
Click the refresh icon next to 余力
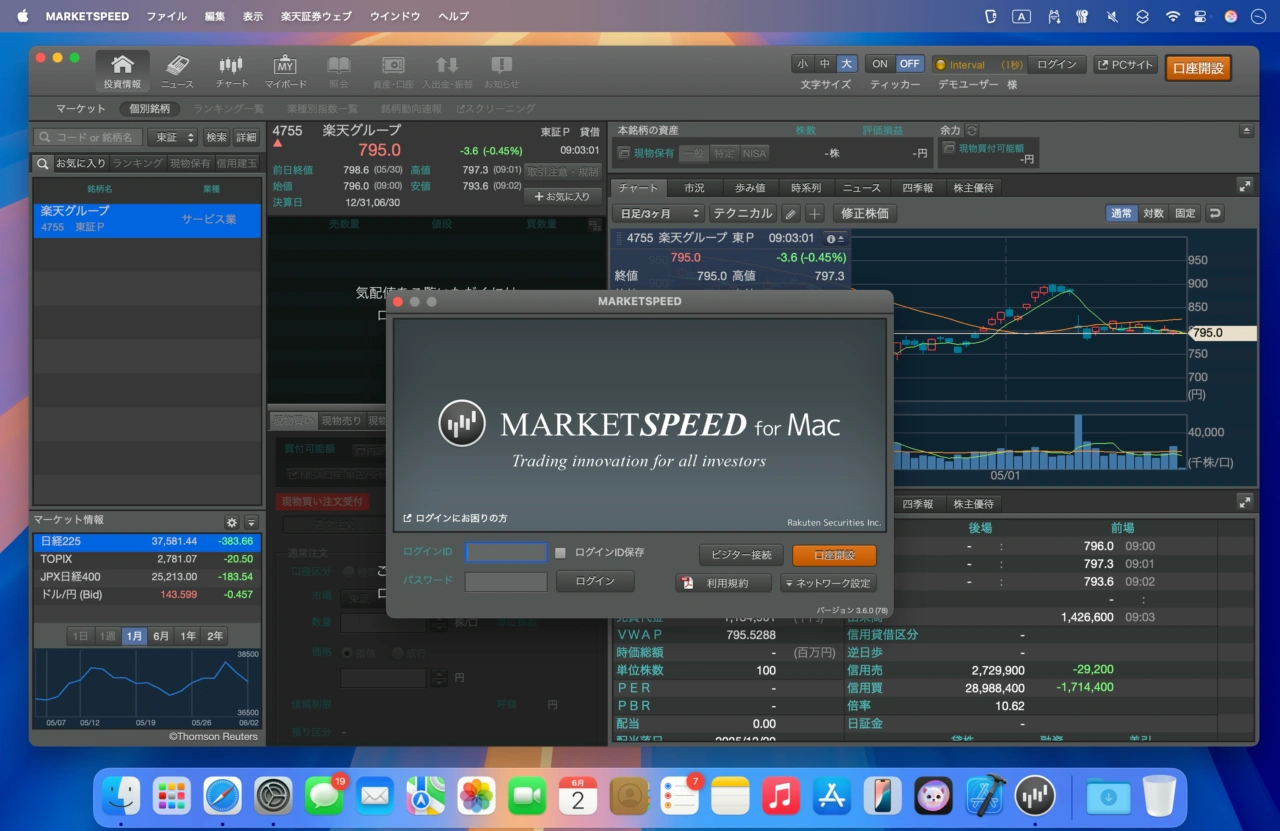972,131
